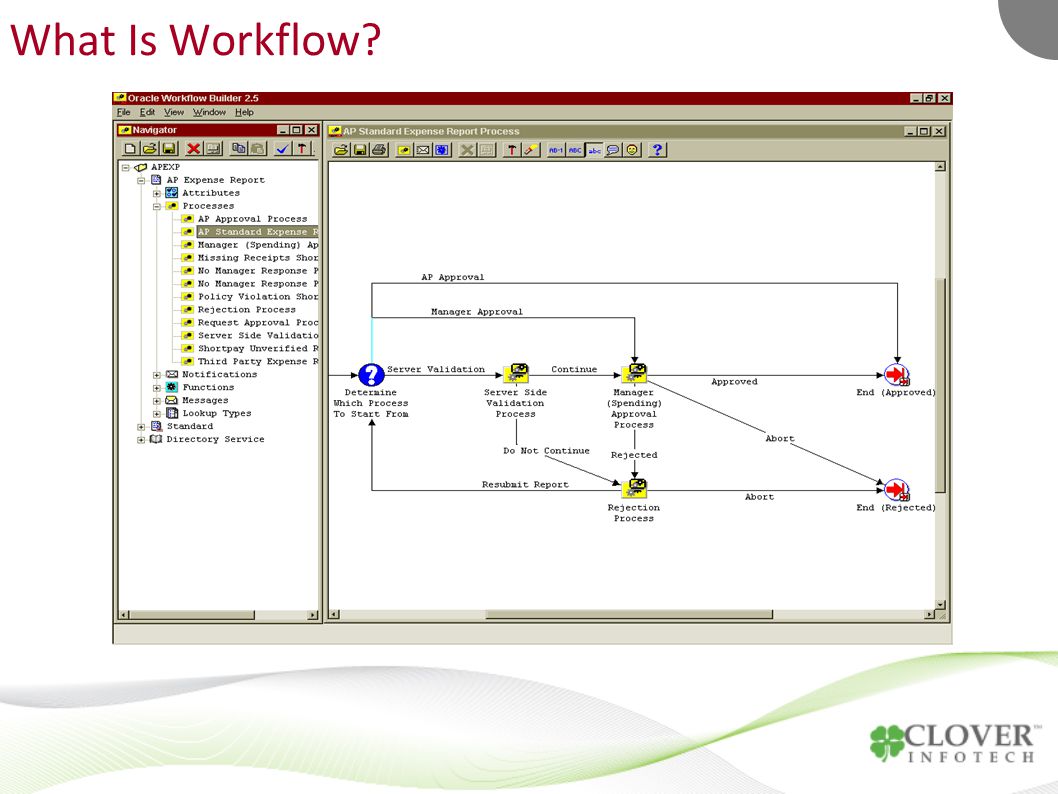Expand the Notifications branch
The height and width of the screenshot is (794, 1058).
[157, 375]
